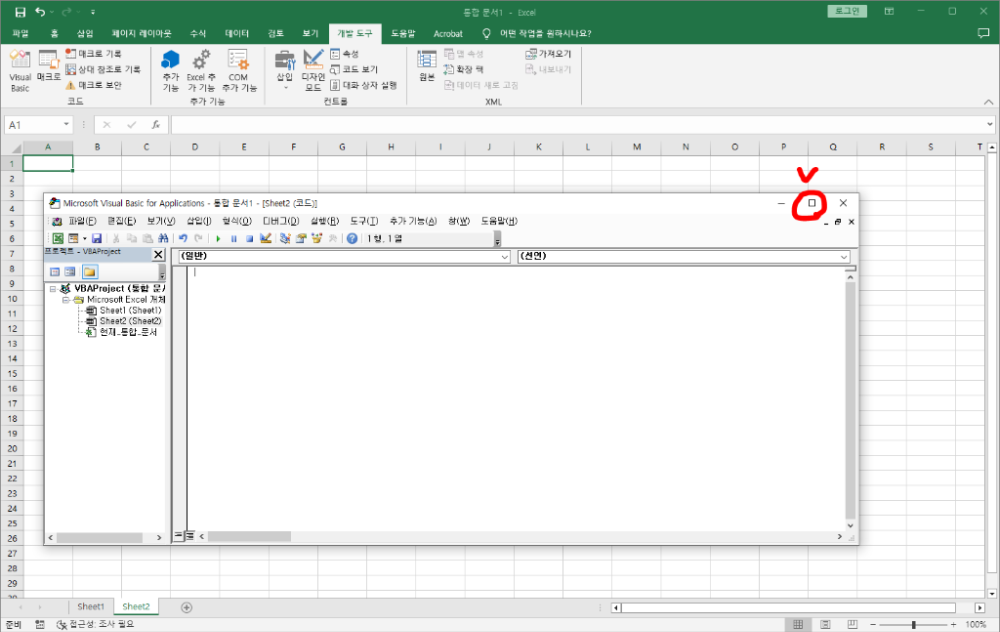Image resolution: width=1000 pixels, height=632 pixels.
Task: Open the 파일 tab in Excel
Action: click(x=20, y=33)
